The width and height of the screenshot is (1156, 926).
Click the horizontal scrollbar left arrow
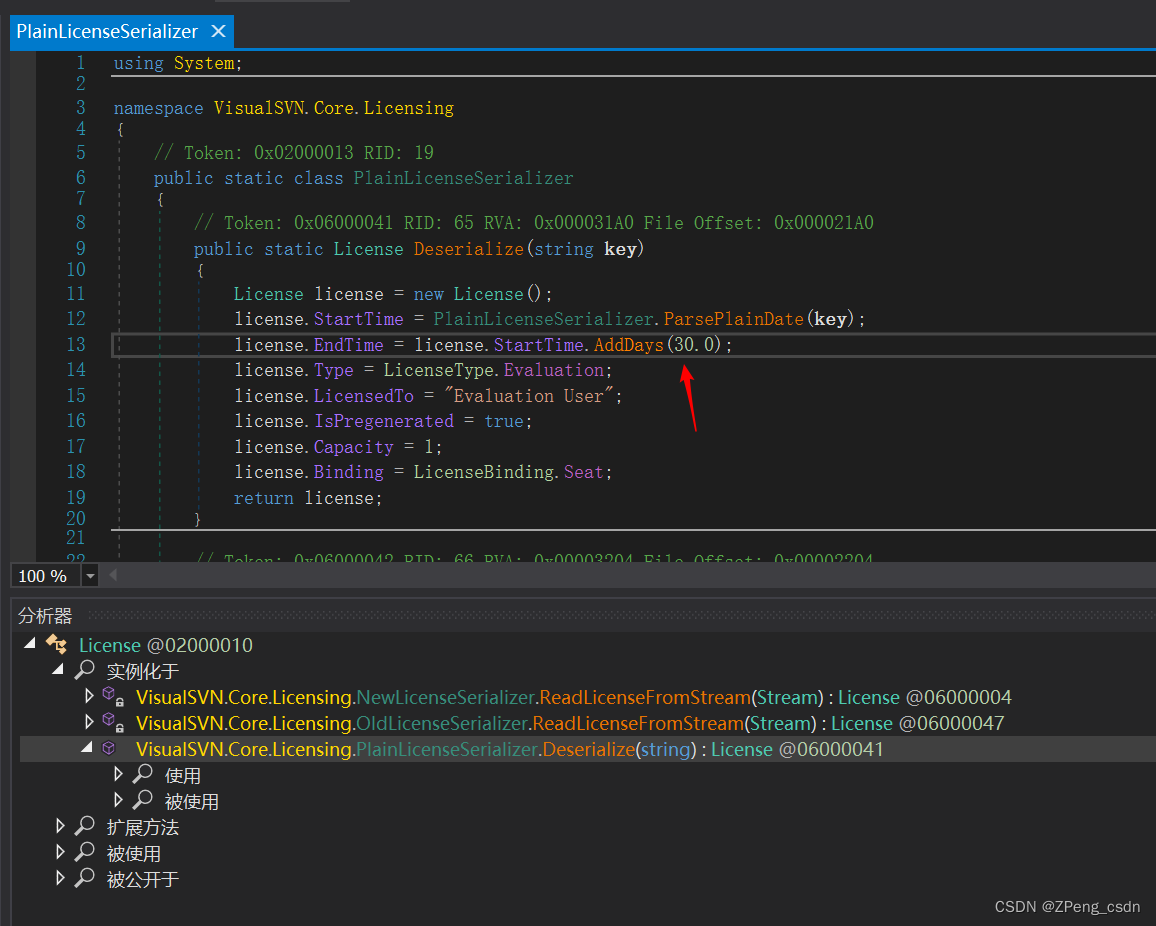point(113,575)
